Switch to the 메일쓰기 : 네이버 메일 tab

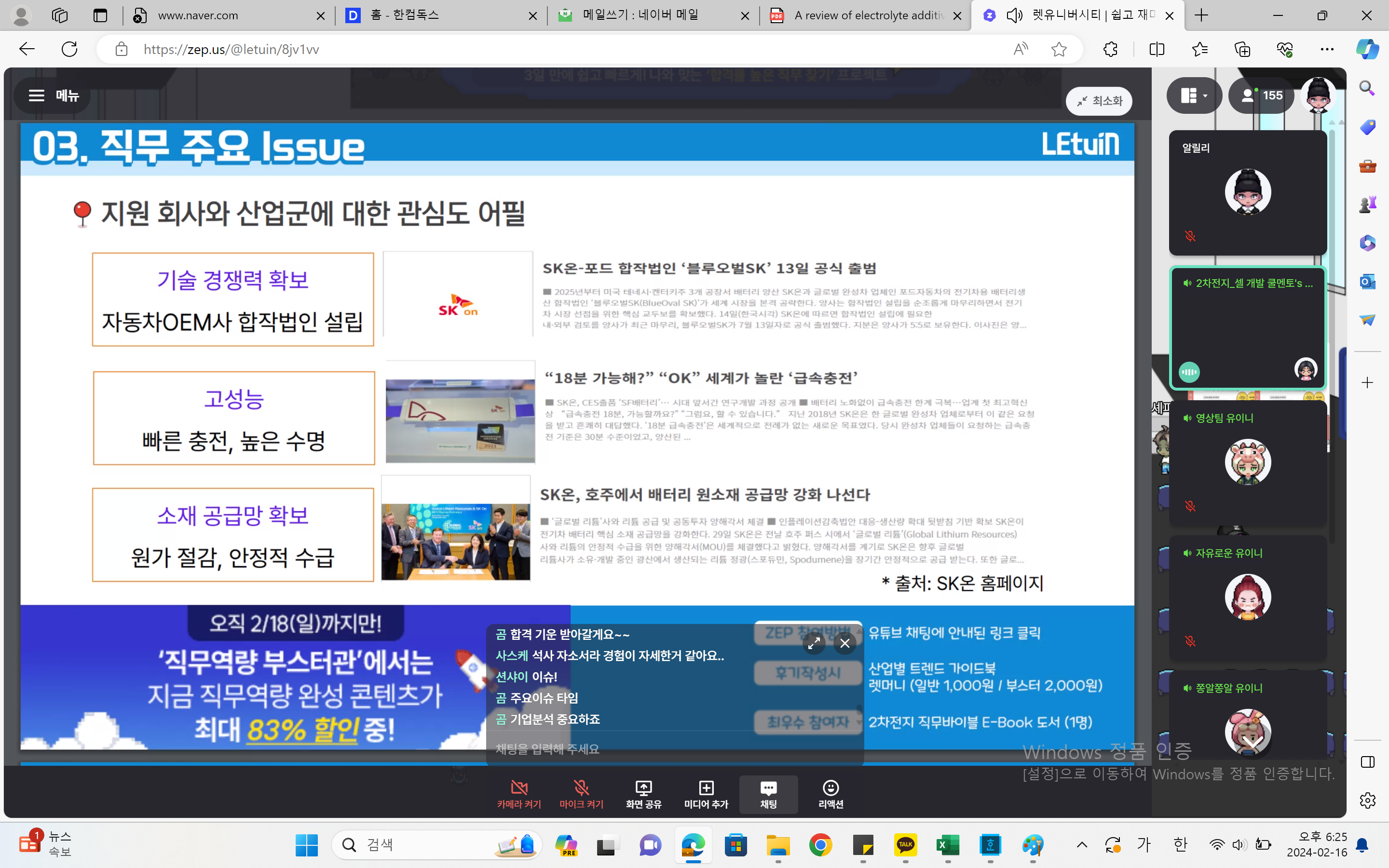pos(653,15)
